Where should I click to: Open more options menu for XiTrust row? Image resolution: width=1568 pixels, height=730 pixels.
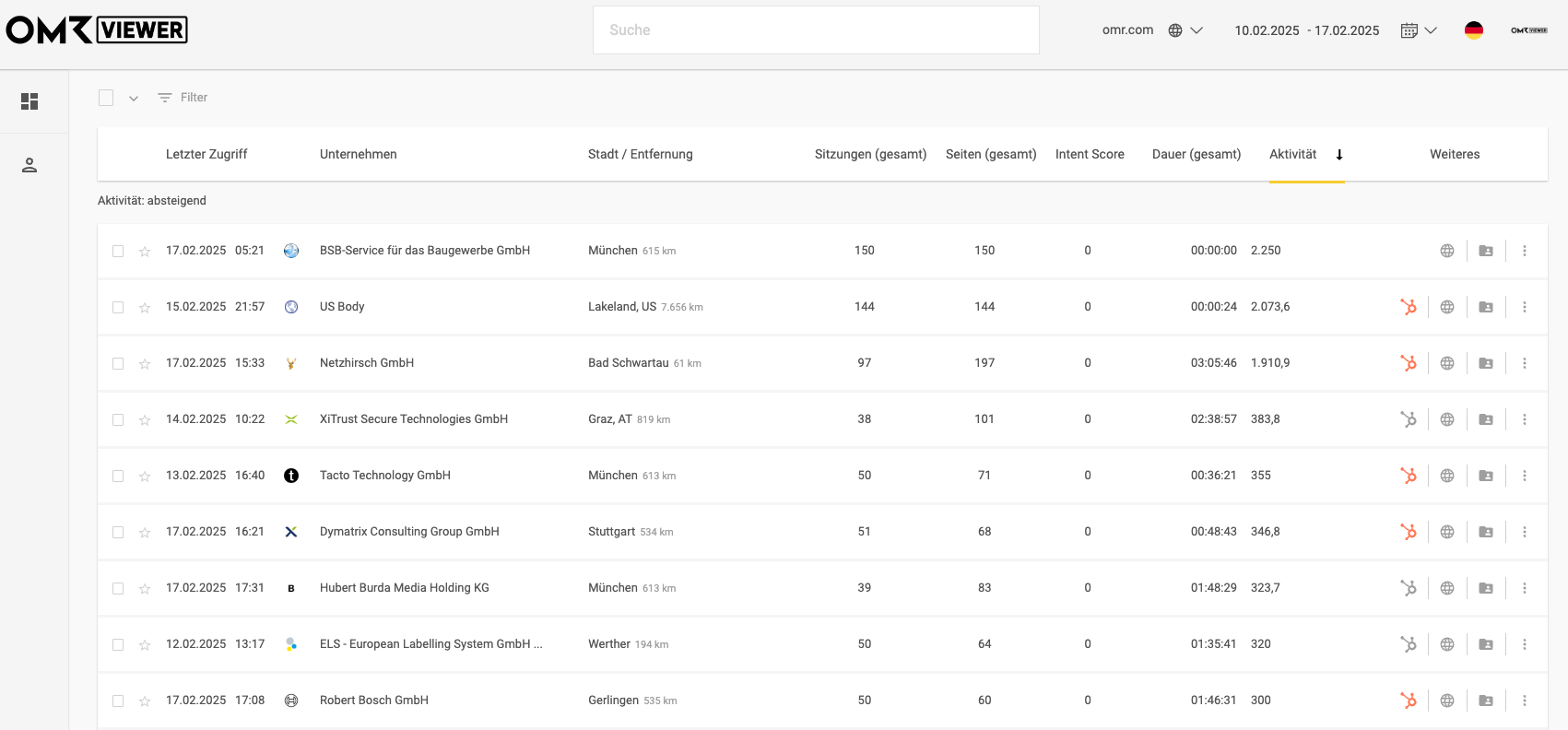coord(1525,419)
